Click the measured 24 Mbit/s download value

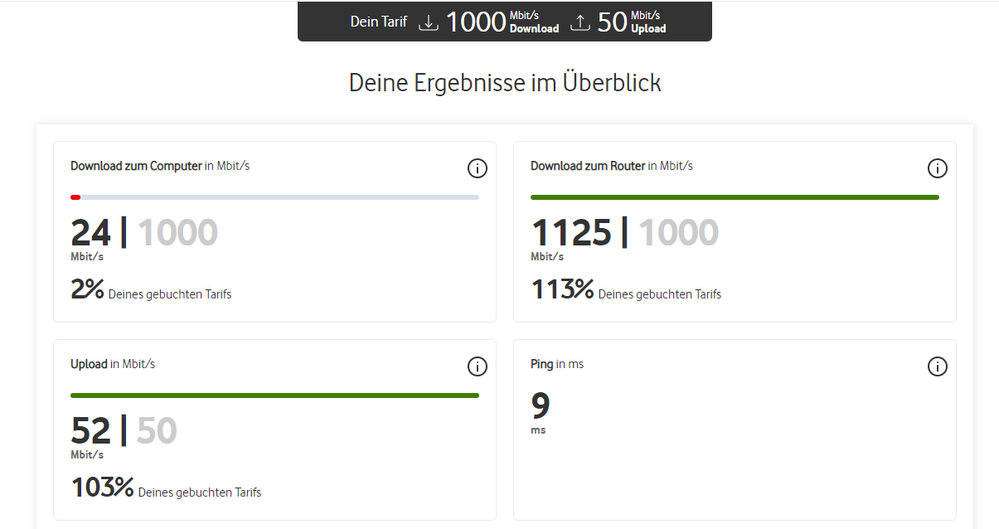pos(91,233)
